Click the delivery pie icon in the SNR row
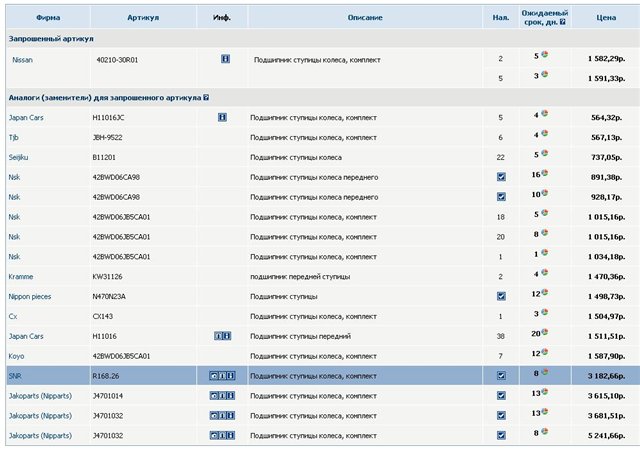This screenshot has width=640, height=454. [544, 372]
